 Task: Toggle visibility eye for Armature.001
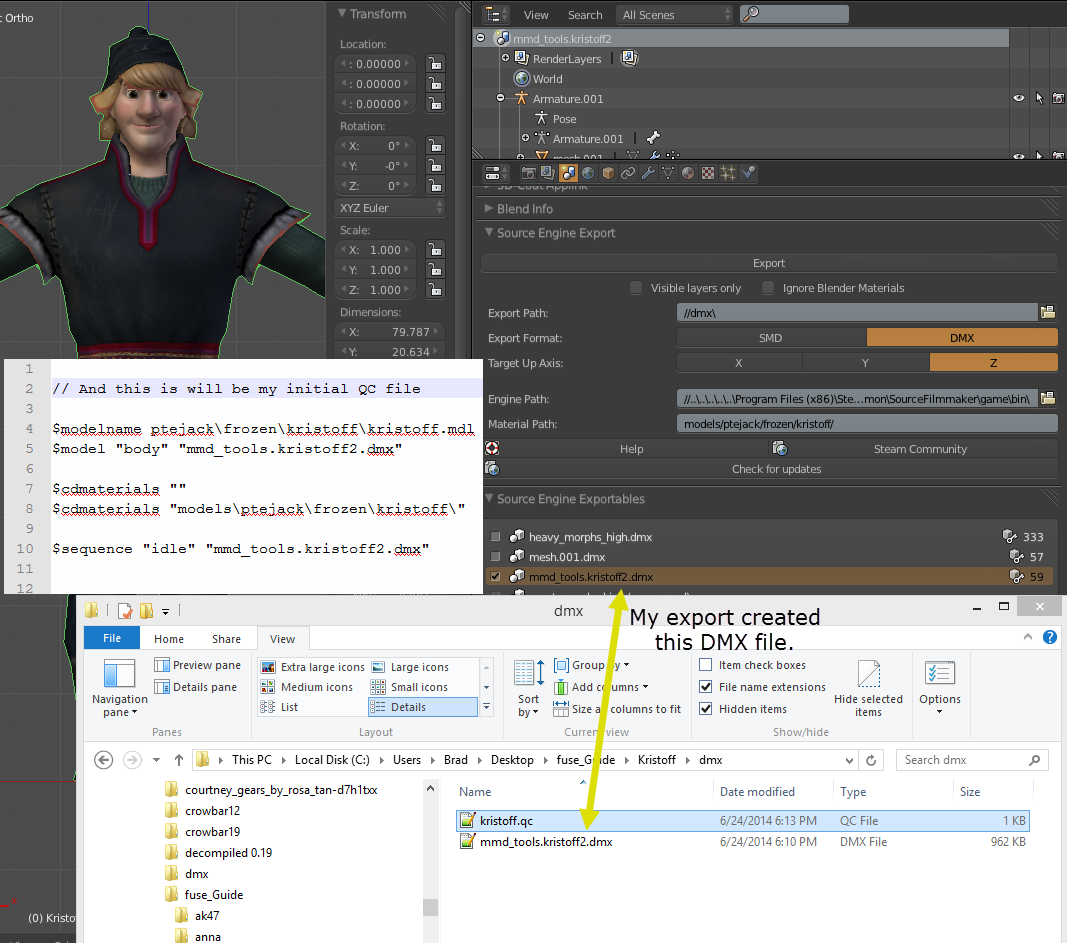point(1019,98)
